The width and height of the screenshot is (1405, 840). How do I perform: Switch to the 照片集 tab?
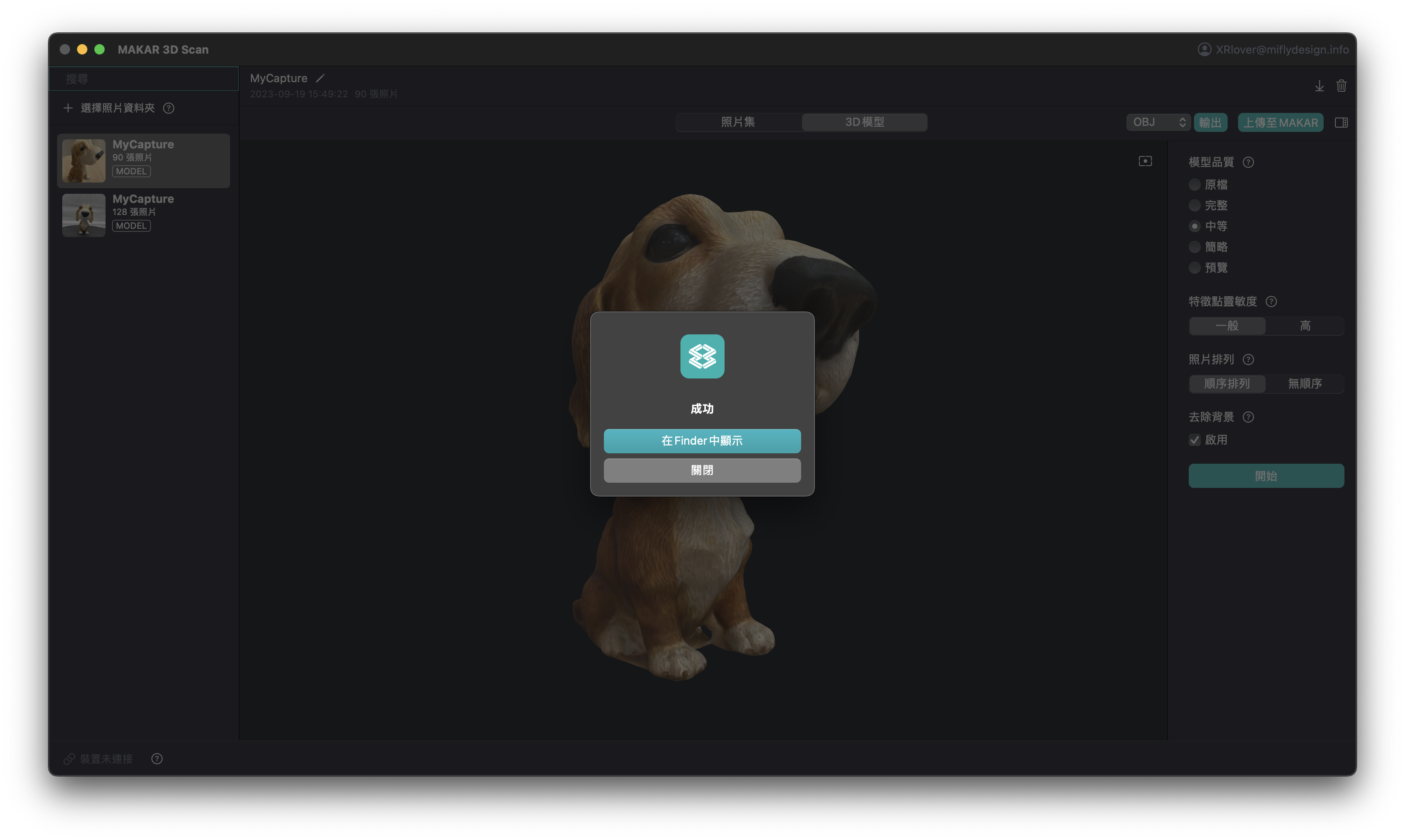(738, 122)
